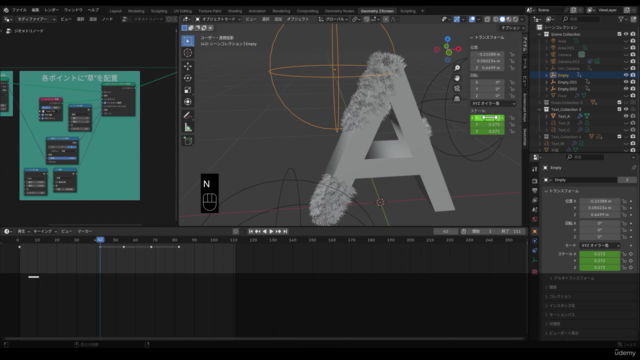Click the Scale Y field in properties panel
This screenshot has height=360, width=640.
tap(600, 261)
